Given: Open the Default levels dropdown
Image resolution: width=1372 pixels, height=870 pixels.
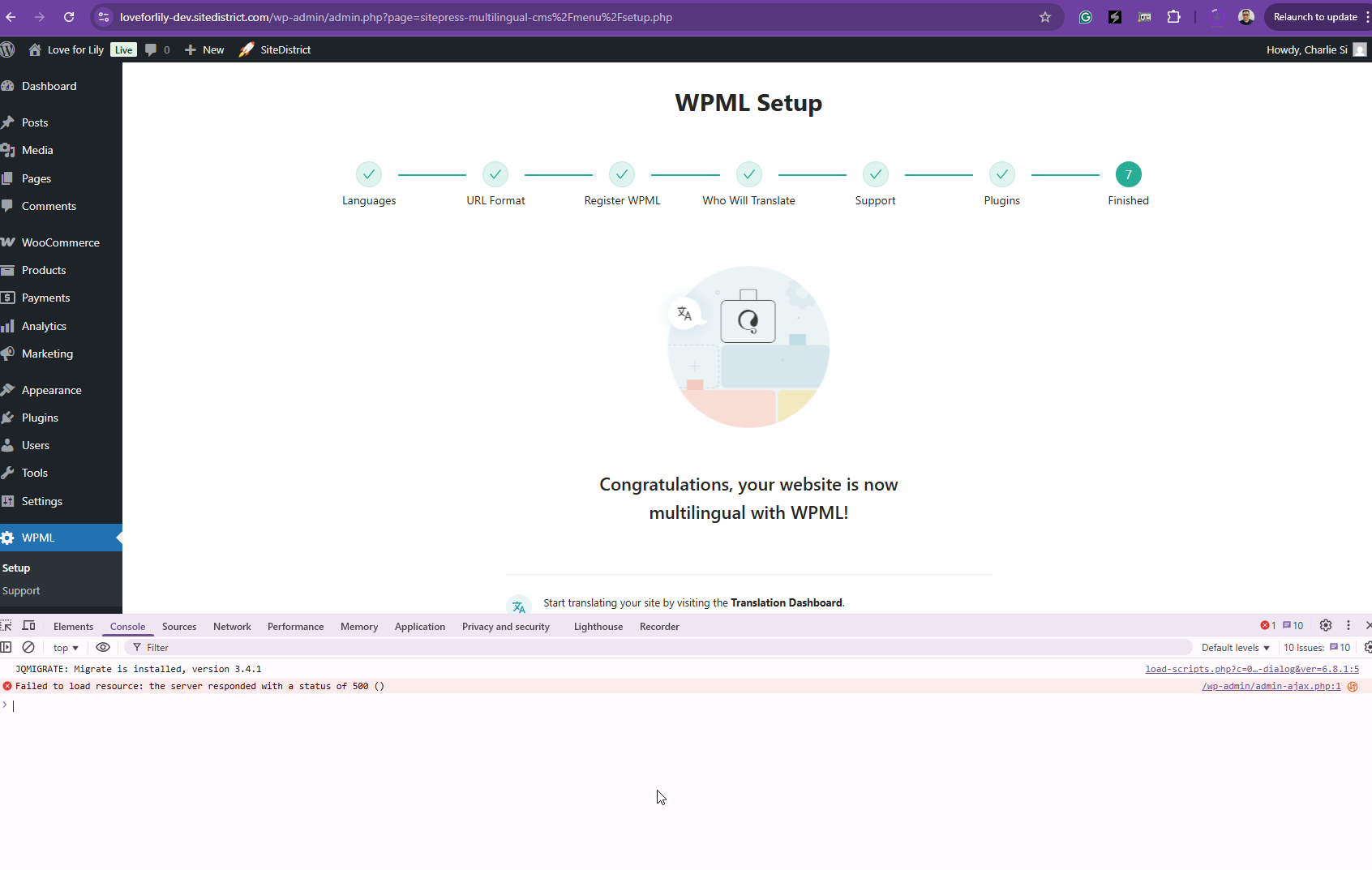Looking at the screenshot, I should click(x=1235, y=648).
